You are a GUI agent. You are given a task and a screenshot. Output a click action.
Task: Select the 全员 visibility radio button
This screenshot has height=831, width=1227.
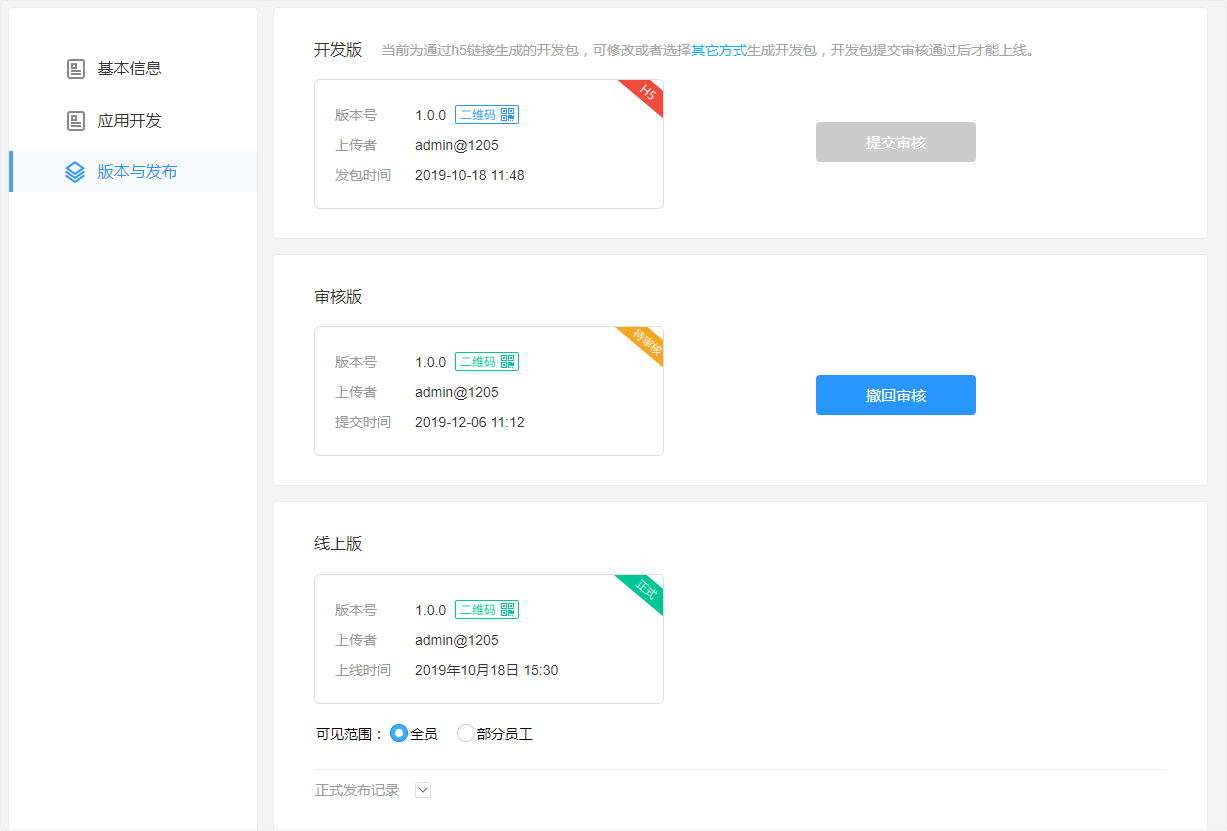click(399, 734)
